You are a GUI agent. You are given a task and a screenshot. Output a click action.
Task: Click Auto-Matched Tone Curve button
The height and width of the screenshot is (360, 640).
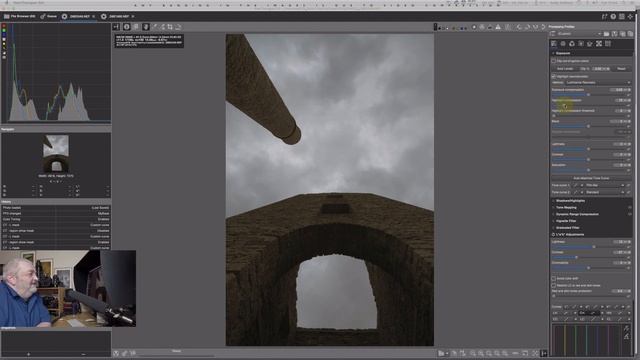591,178
